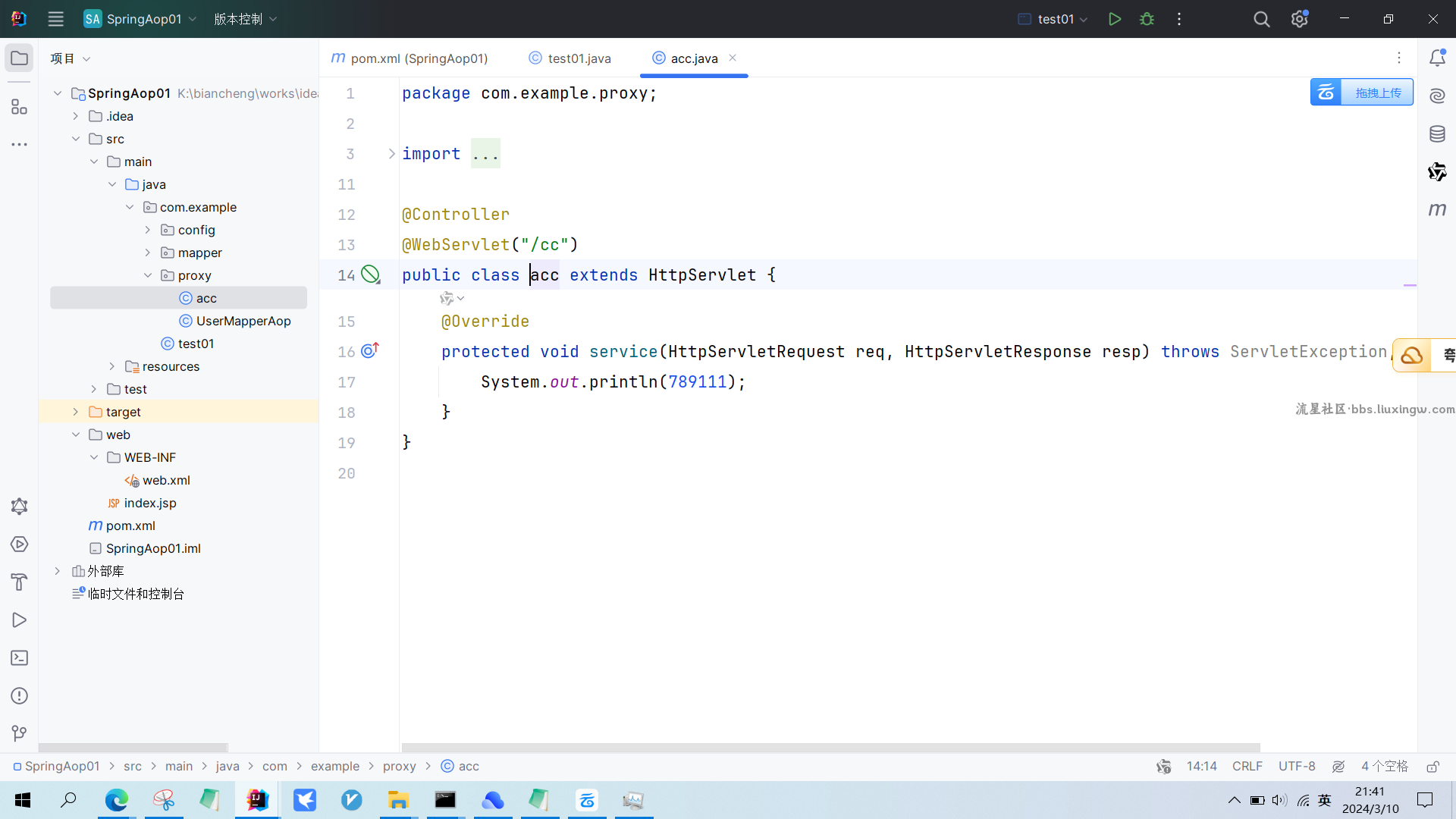This screenshot has width=1456, height=819.
Task: Select SpringAop01.iml file
Action: tap(145, 548)
